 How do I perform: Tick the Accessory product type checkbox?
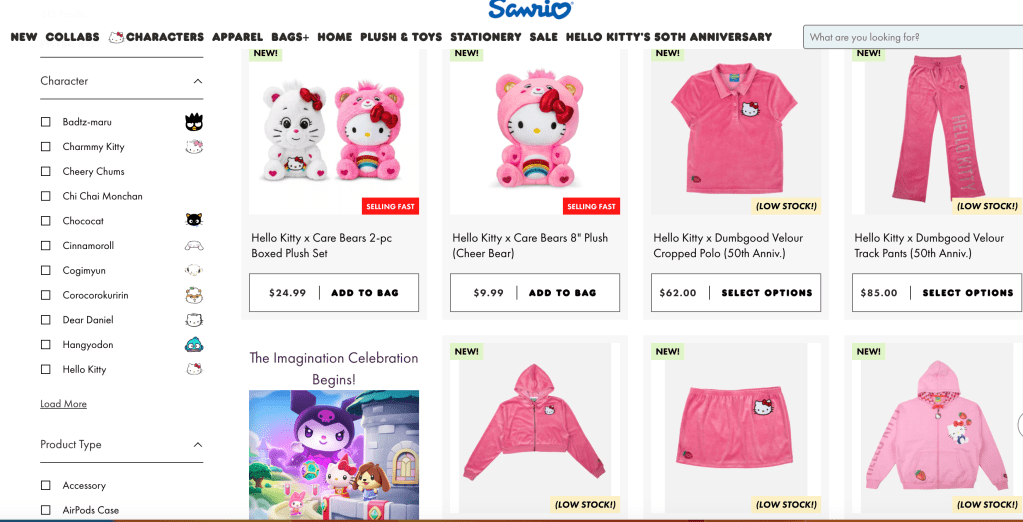46,485
